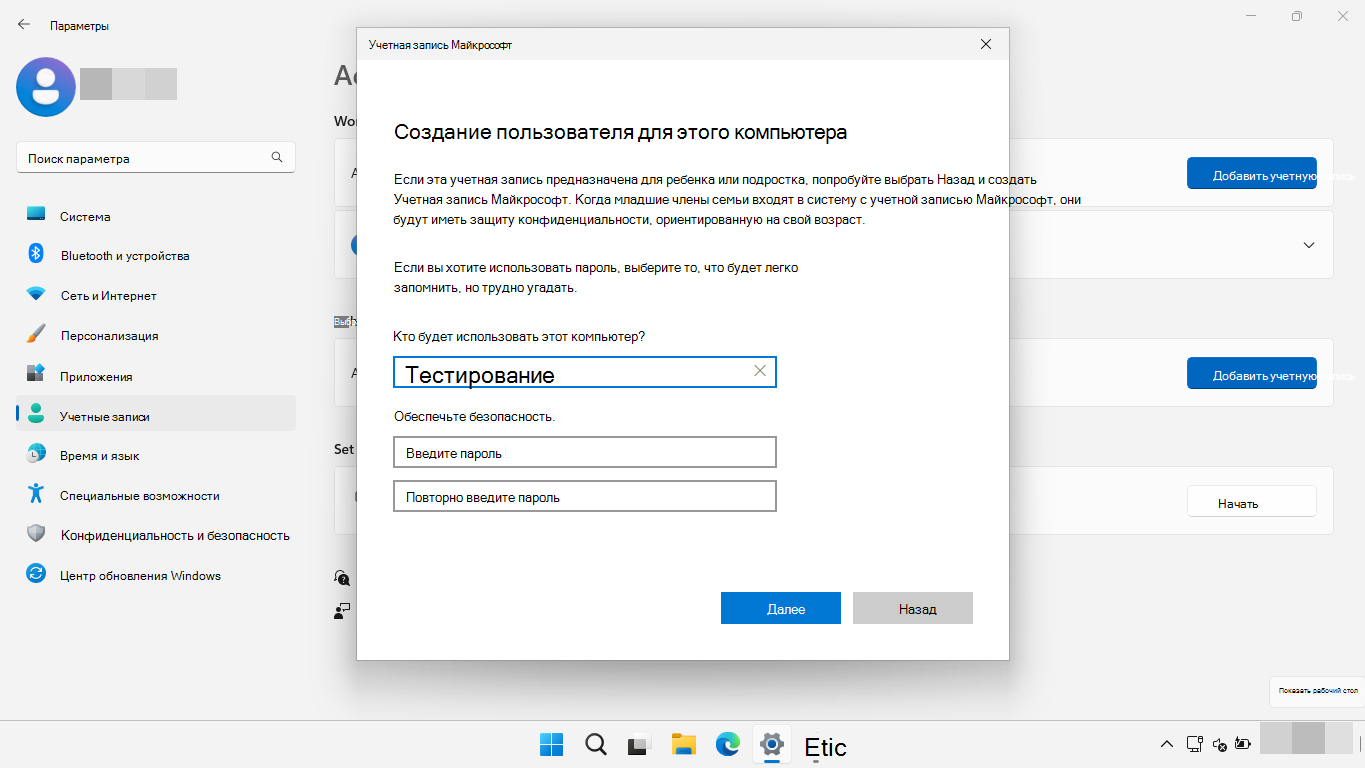Click the Далее button
Image resolution: width=1365 pixels, height=768 pixels.
[781, 608]
